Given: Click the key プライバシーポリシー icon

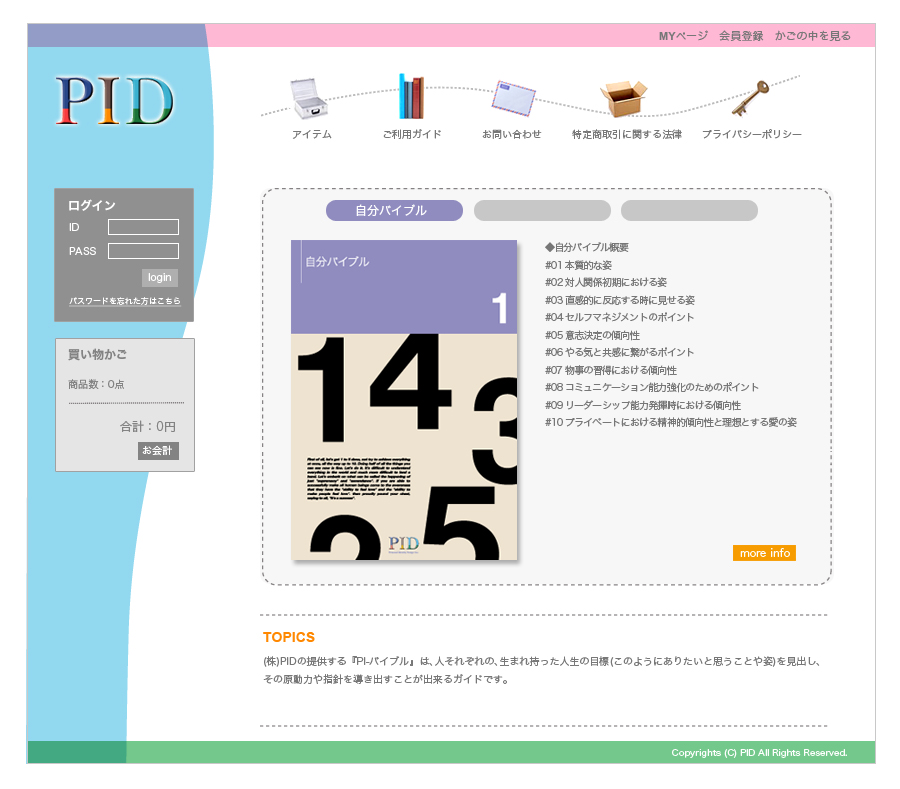Looking at the screenshot, I should 750,98.
